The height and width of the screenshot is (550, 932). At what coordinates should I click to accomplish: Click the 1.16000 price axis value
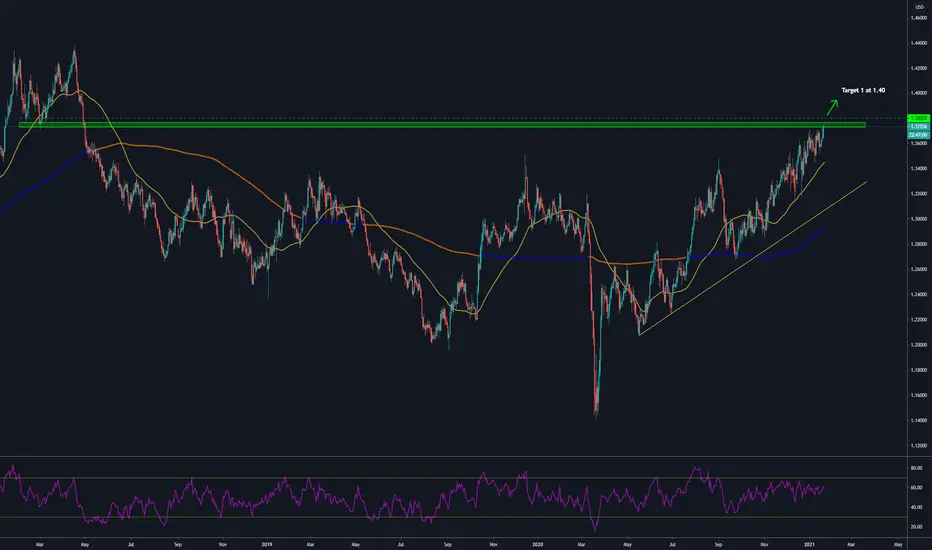(919, 395)
